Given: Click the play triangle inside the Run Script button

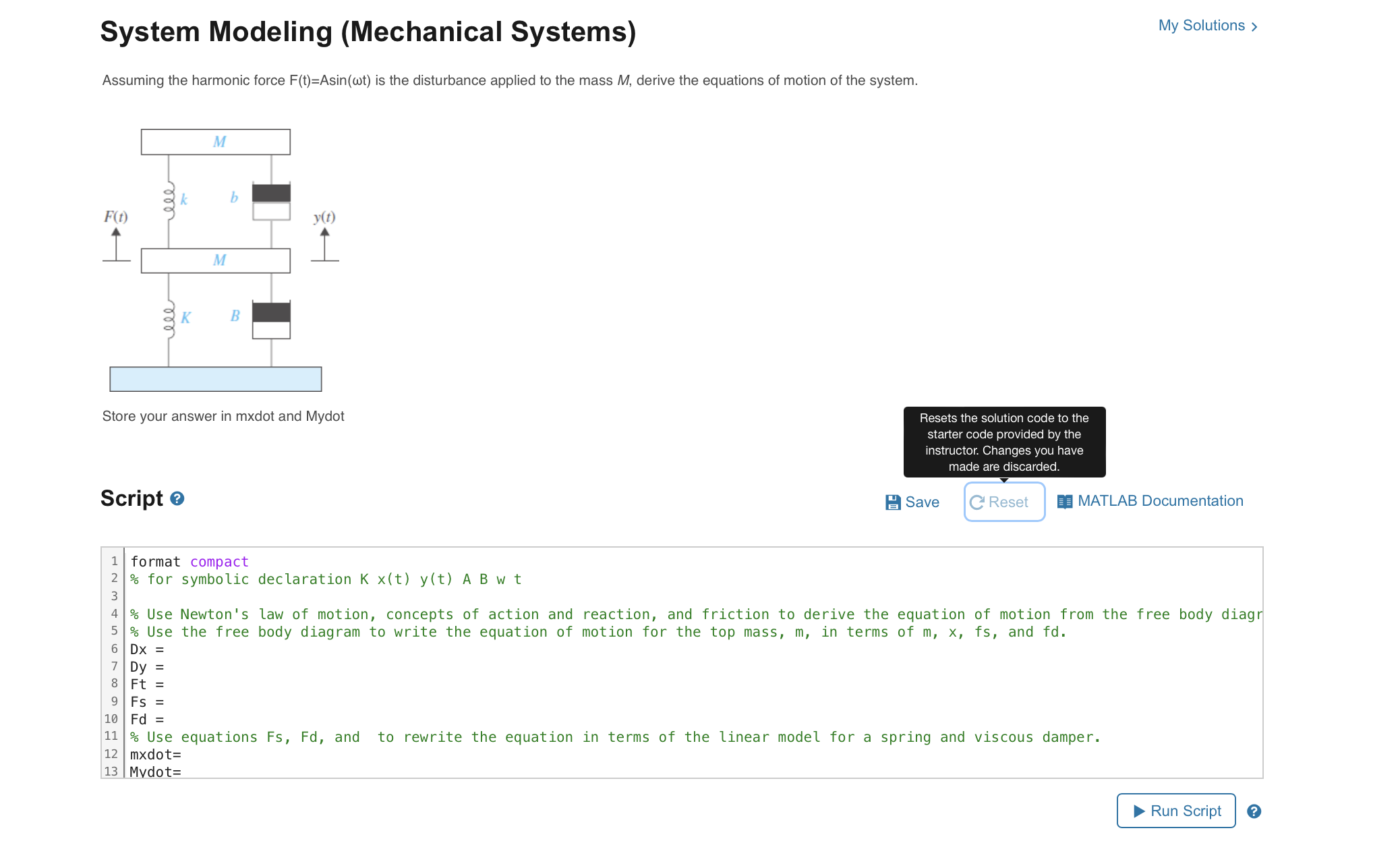Looking at the screenshot, I should (1140, 811).
